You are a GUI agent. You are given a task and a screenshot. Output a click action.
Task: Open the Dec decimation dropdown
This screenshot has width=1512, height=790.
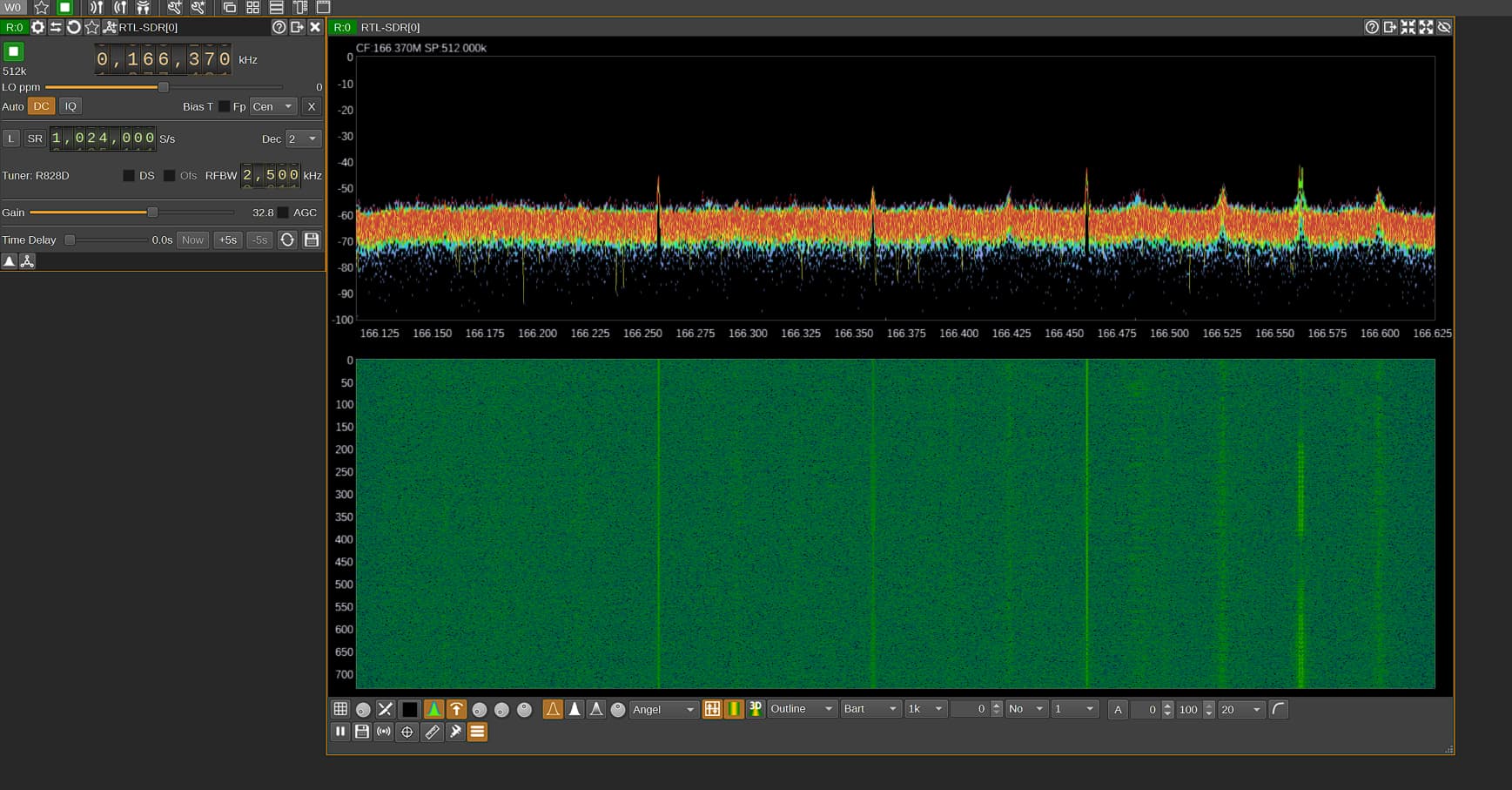(x=303, y=138)
